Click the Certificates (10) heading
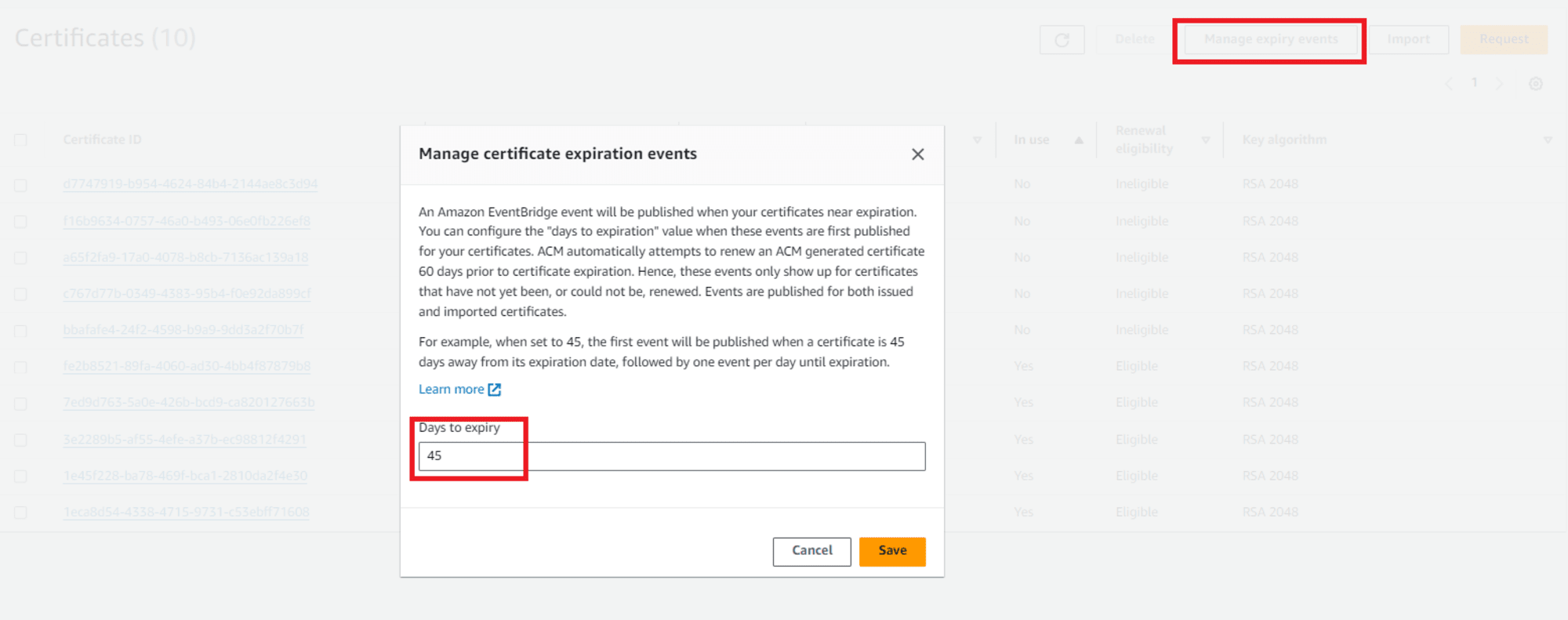The image size is (1568, 620). point(105,38)
